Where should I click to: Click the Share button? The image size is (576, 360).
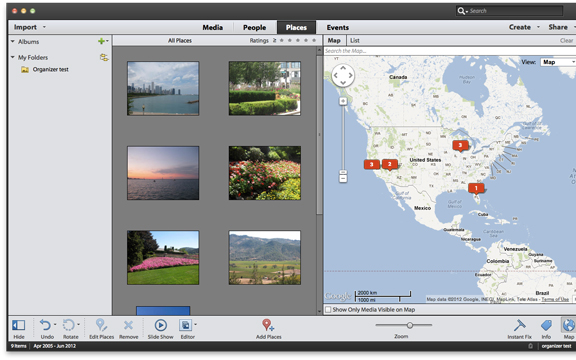click(558, 27)
